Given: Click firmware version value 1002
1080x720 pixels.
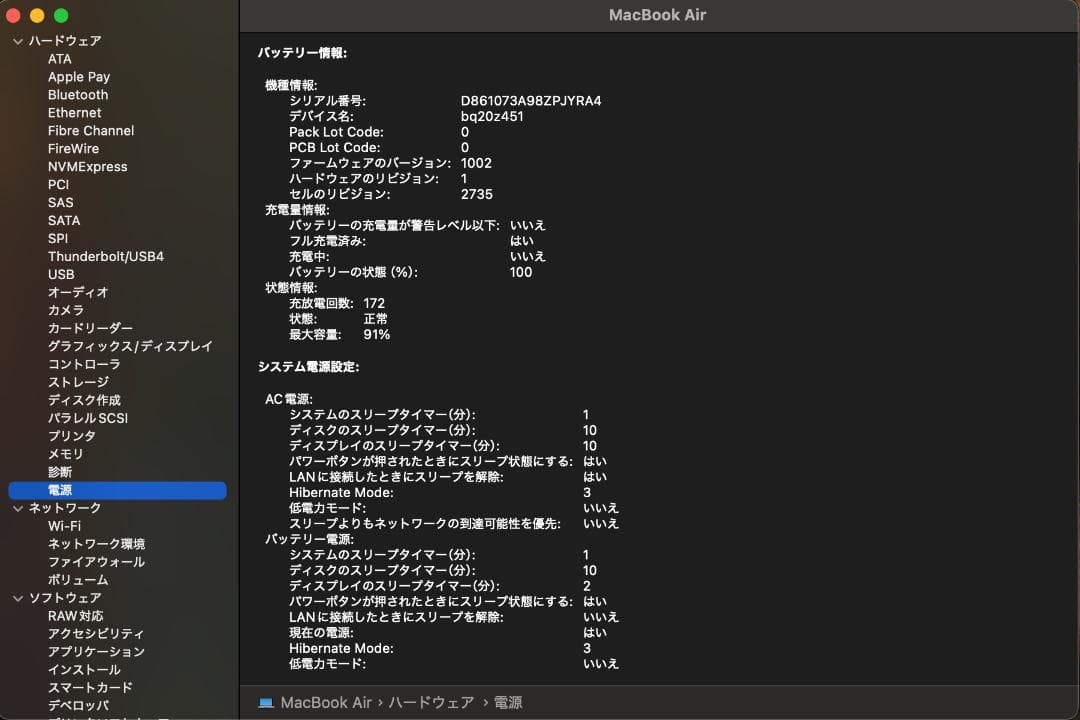Looking at the screenshot, I should click(x=476, y=163).
